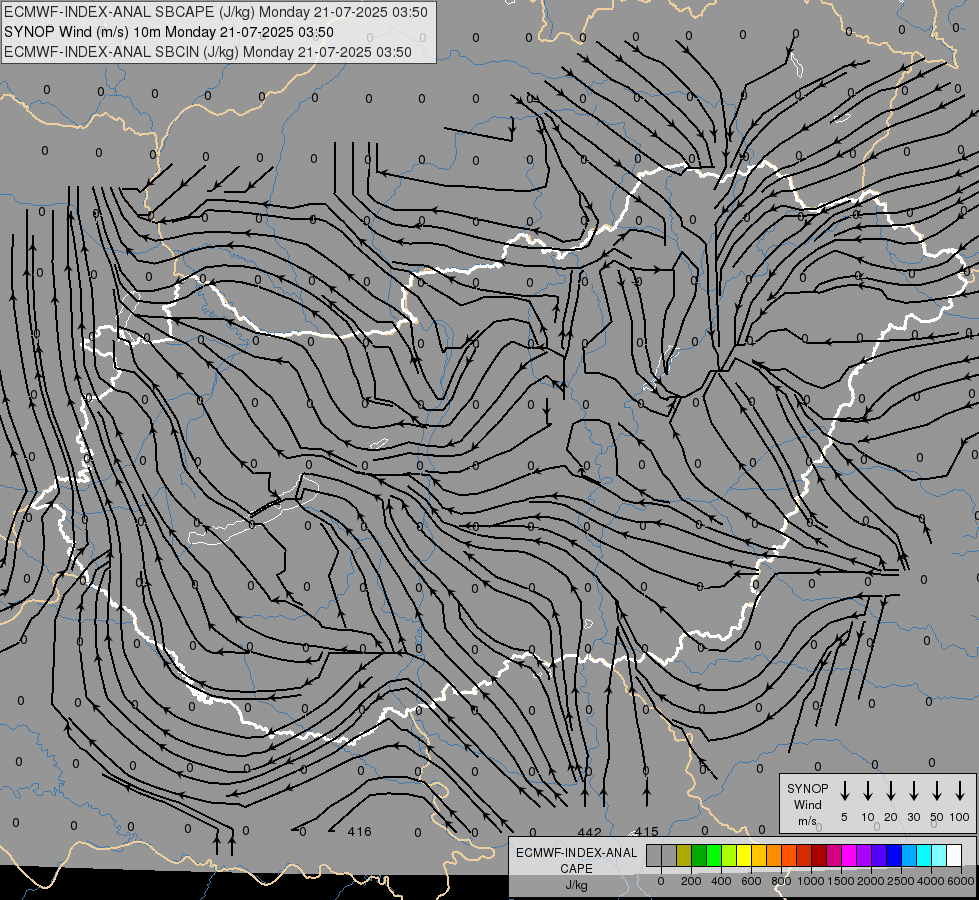Choose the pale cyan swatch right of the 4000 tick
The height and width of the screenshot is (900, 979).
point(939,855)
